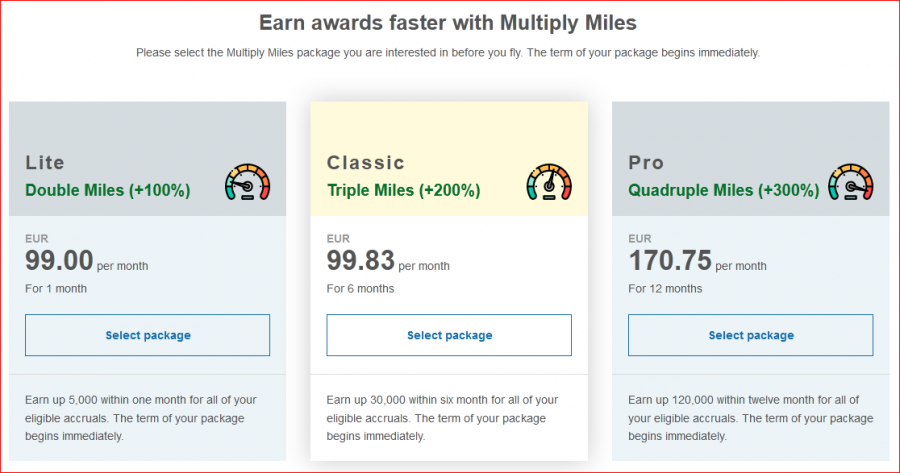Viewport: 900px width, 473px height.
Task: Click the Lite plan title
Action: tap(45, 162)
